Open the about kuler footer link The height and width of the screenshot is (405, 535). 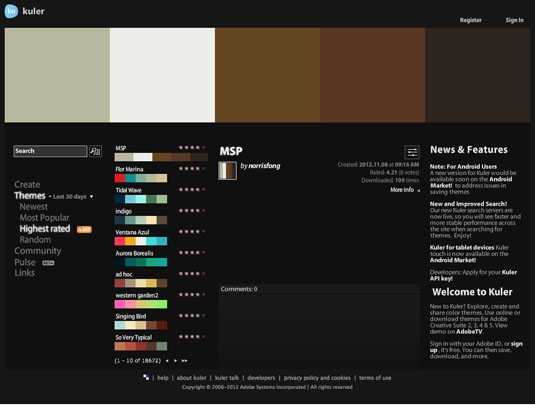[x=191, y=378]
